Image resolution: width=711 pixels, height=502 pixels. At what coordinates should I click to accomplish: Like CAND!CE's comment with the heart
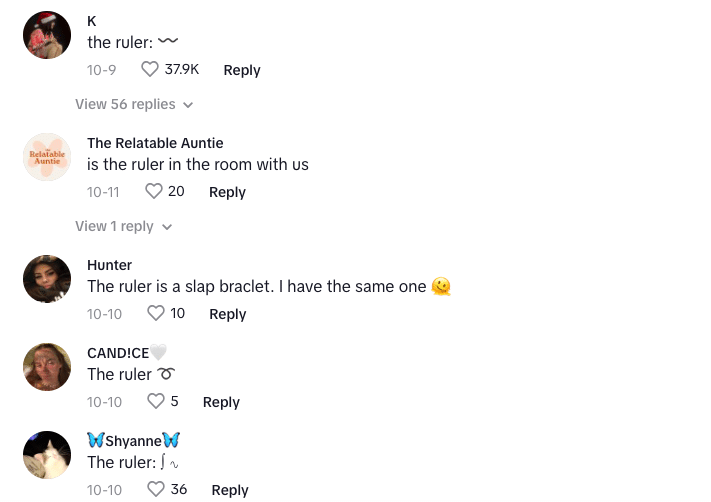tap(156, 401)
